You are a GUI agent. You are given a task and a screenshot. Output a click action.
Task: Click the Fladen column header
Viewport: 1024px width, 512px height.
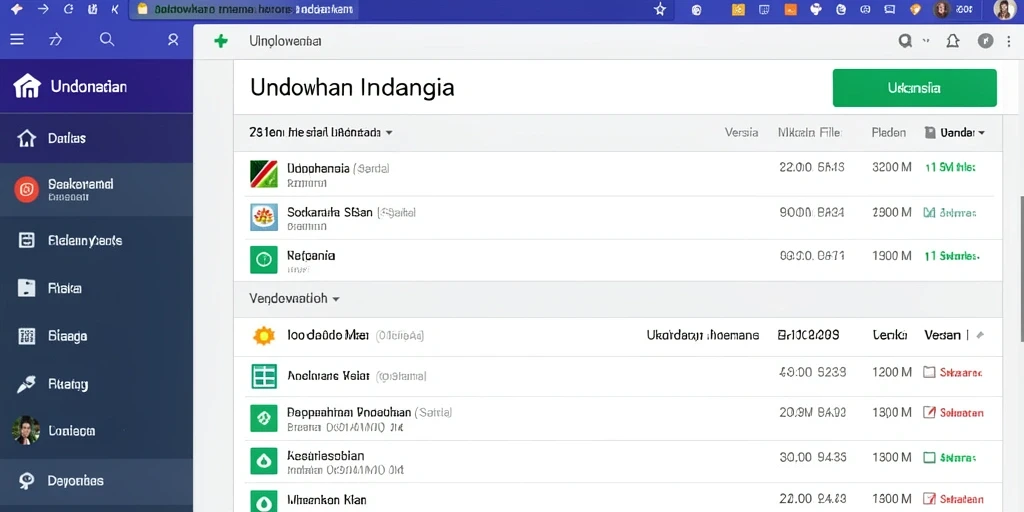tap(889, 133)
